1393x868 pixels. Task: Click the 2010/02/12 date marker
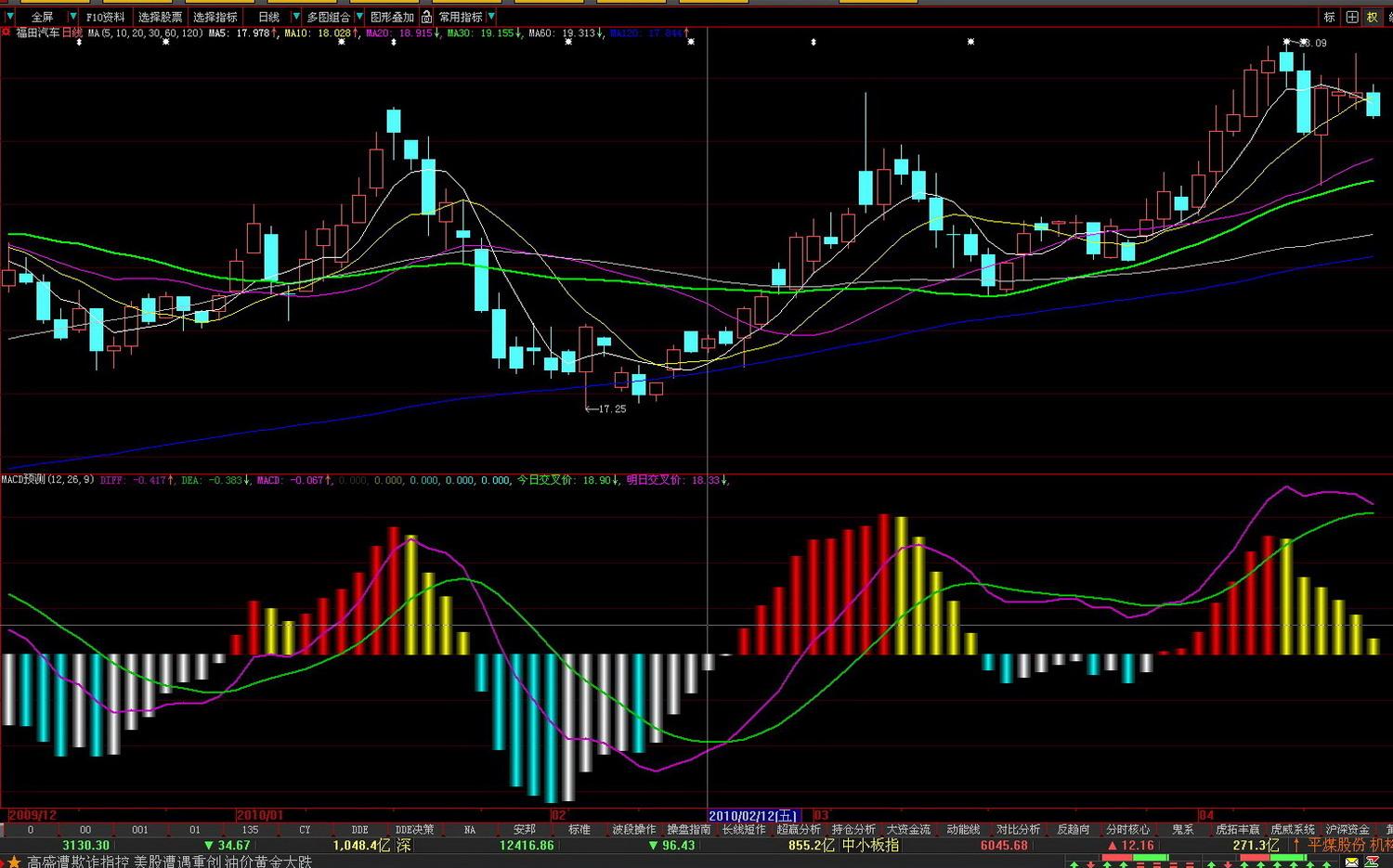pyautogui.click(x=753, y=815)
